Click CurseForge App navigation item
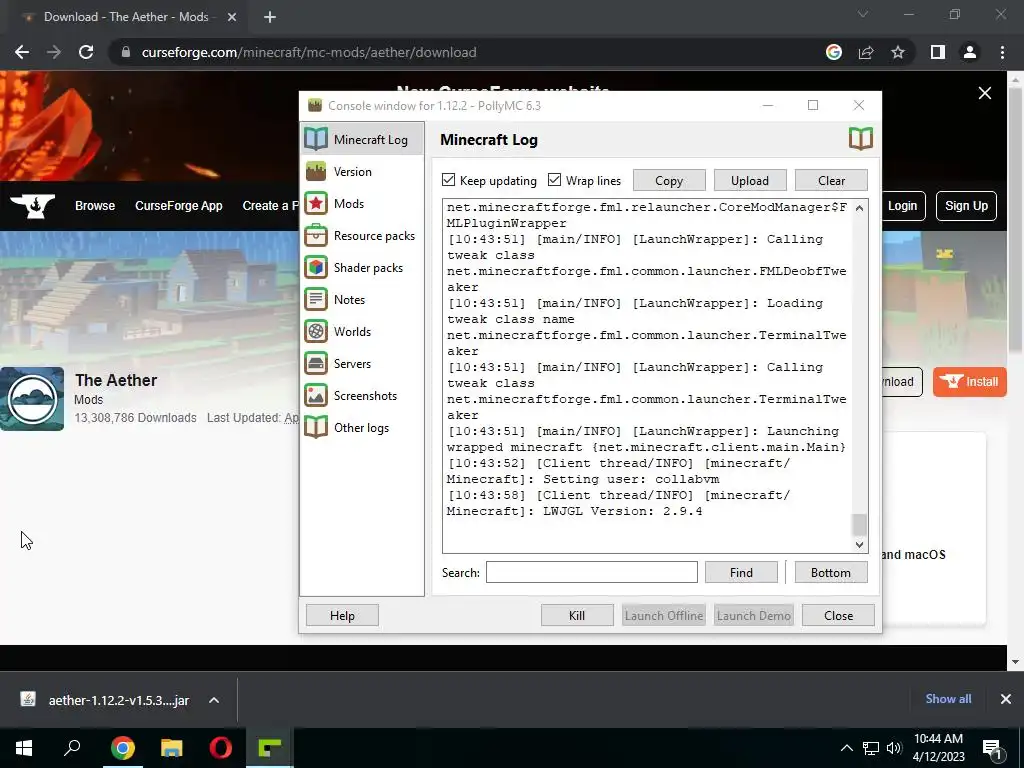The width and height of the screenshot is (1024, 768). [x=179, y=206]
